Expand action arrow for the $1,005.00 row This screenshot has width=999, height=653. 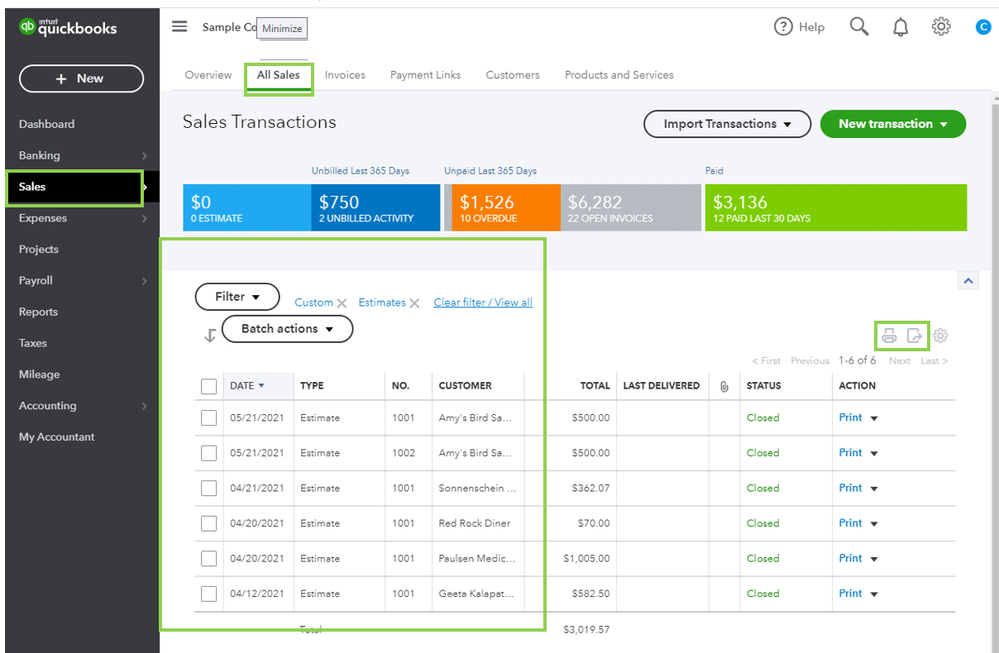874,559
